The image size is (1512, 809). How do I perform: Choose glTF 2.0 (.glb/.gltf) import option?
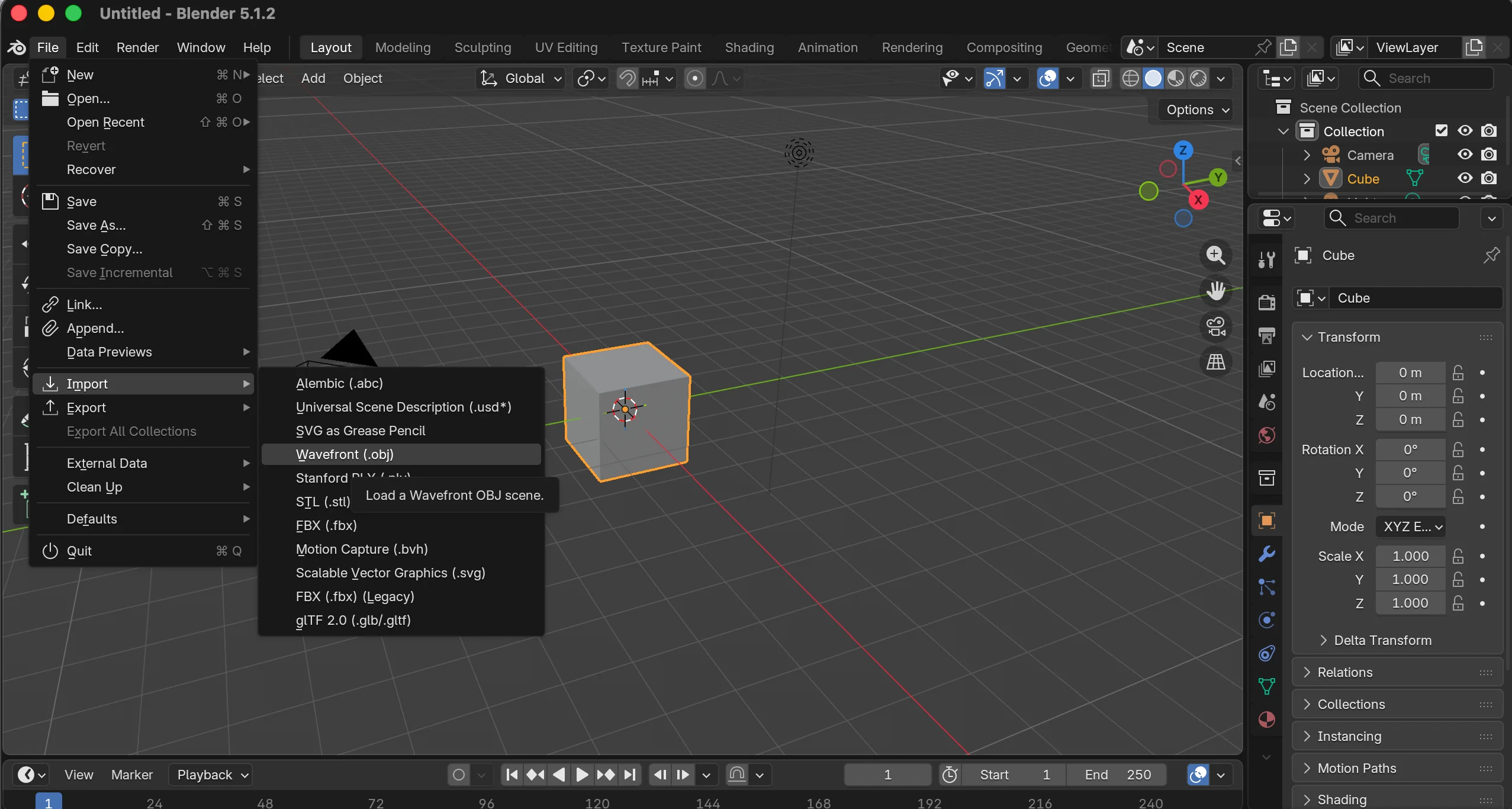point(401,620)
